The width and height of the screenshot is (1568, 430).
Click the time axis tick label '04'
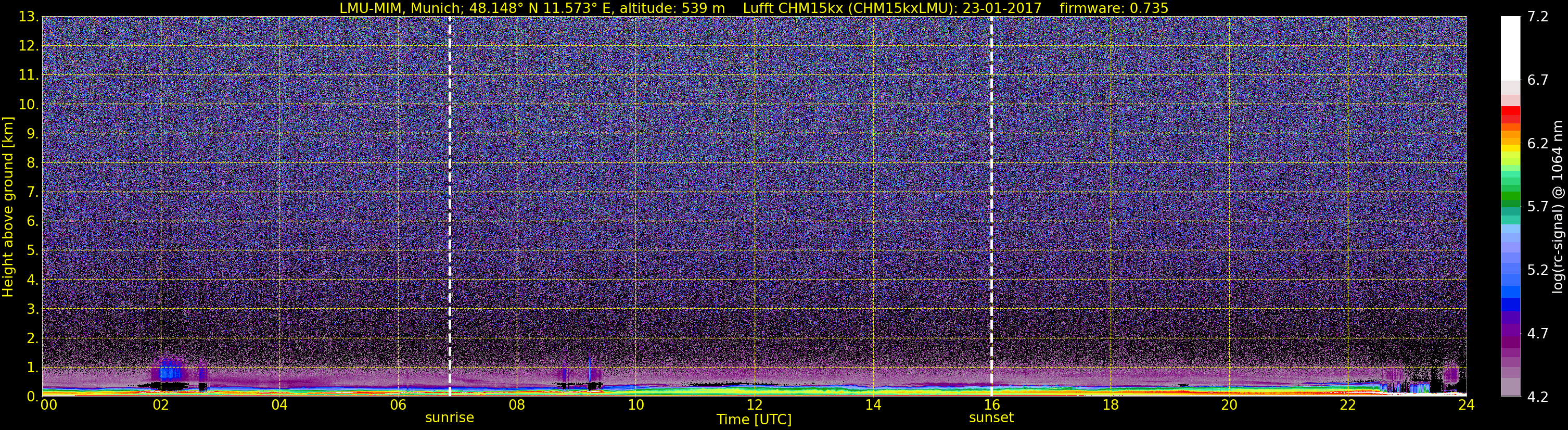coord(279,406)
